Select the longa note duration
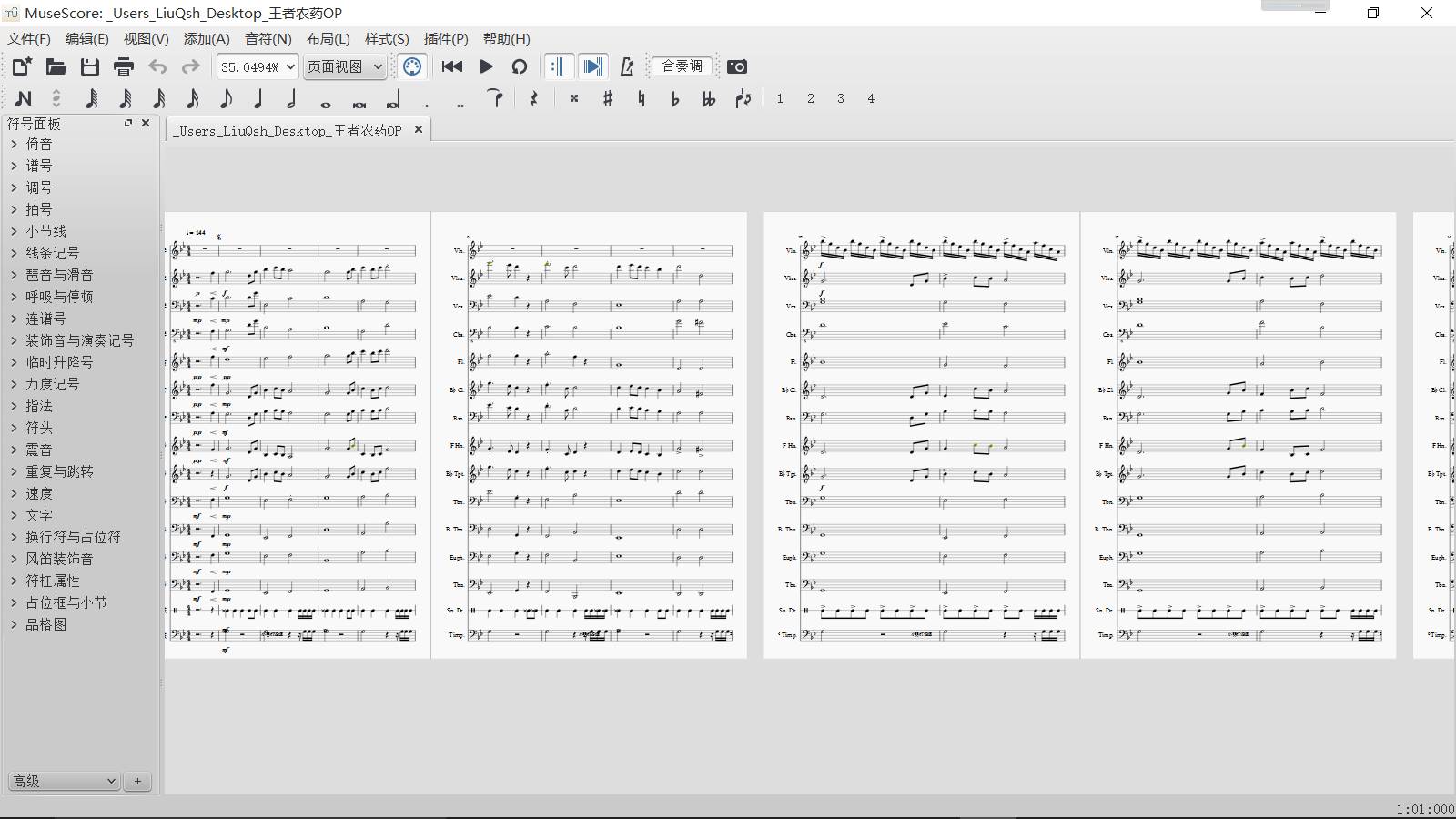This screenshot has height=819, width=1456. pyautogui.click(x=393, y=98)
